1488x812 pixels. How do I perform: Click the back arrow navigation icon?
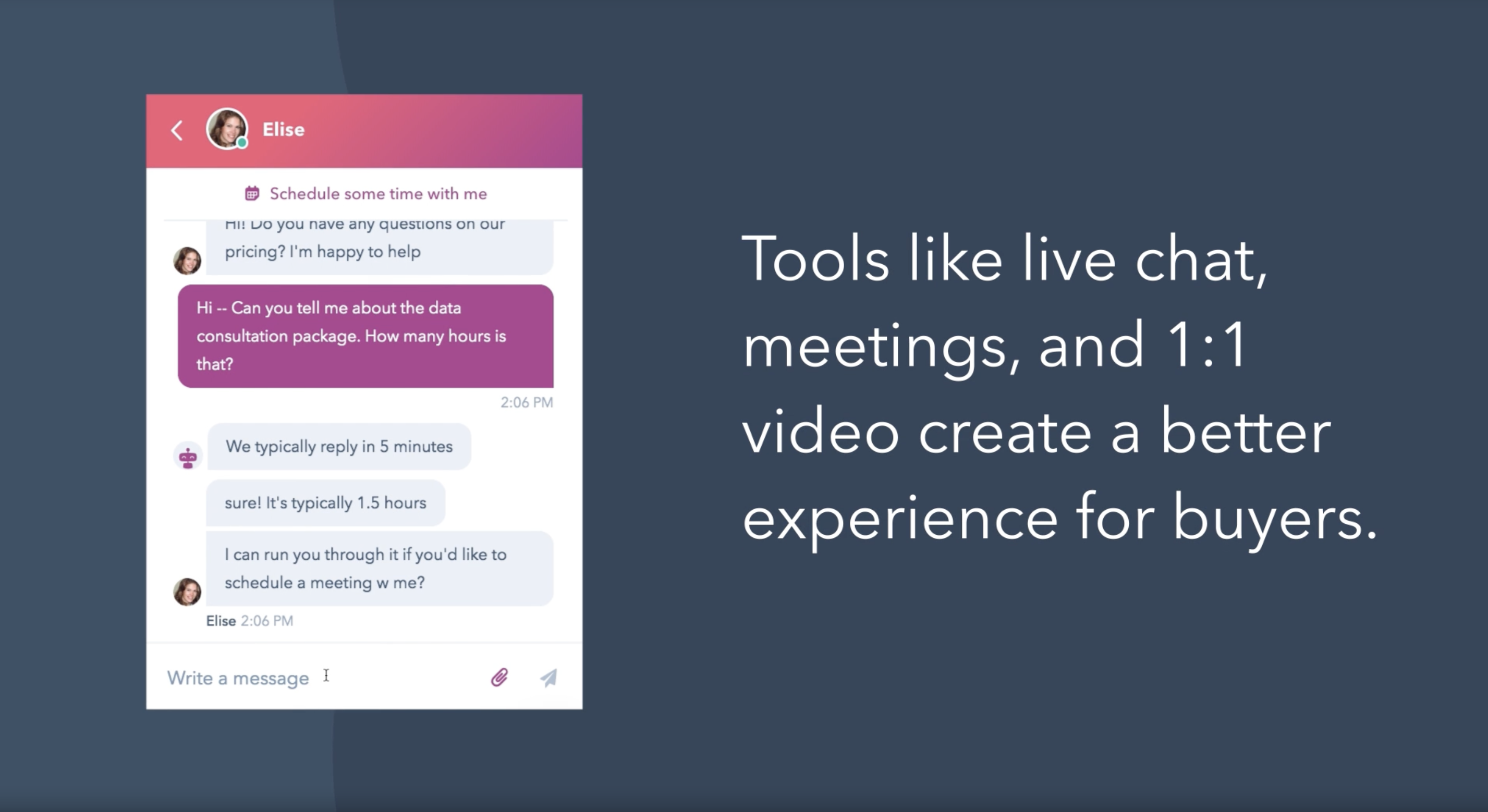coord(179,128)
